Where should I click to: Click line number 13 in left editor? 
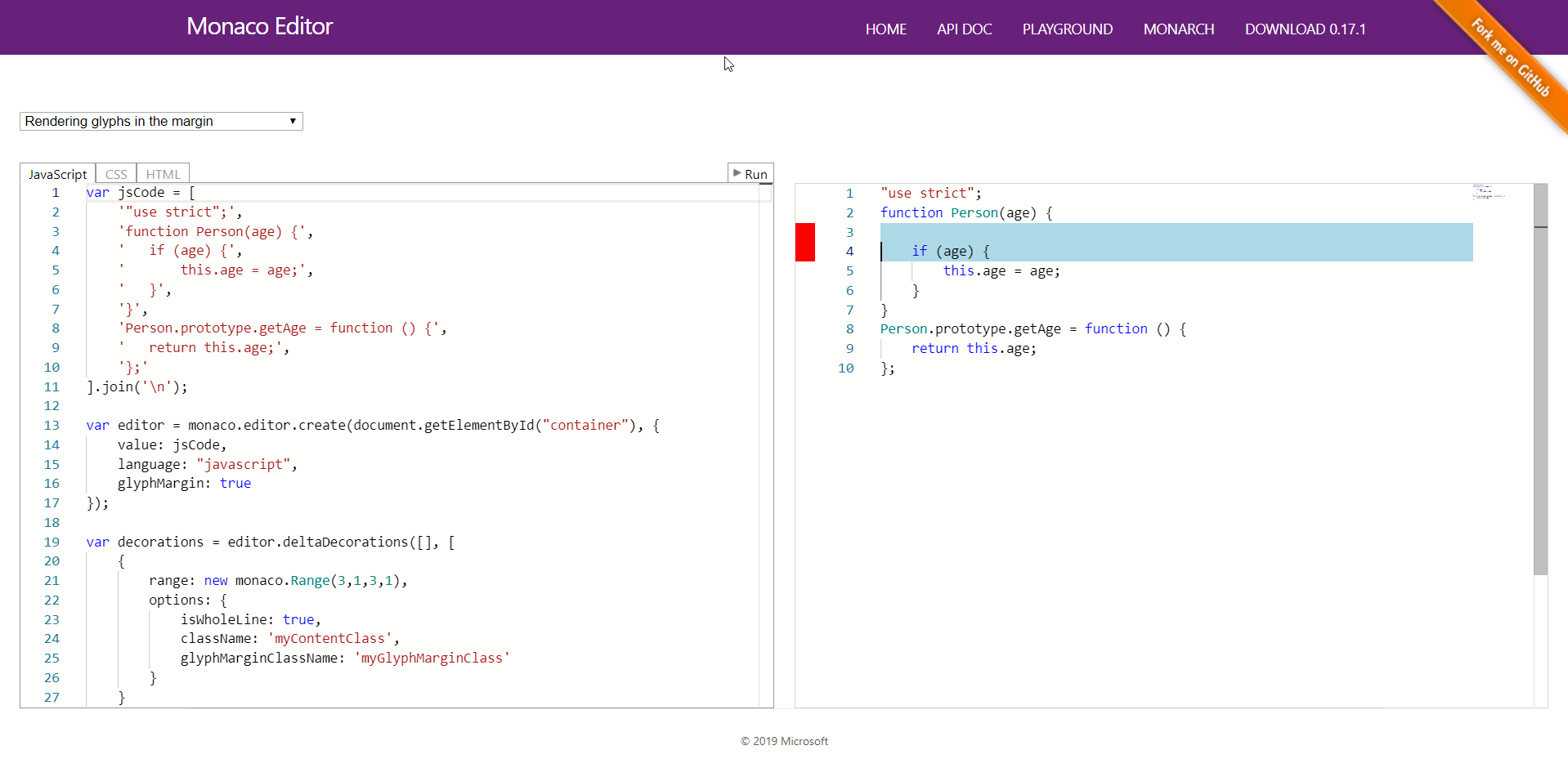52,426
